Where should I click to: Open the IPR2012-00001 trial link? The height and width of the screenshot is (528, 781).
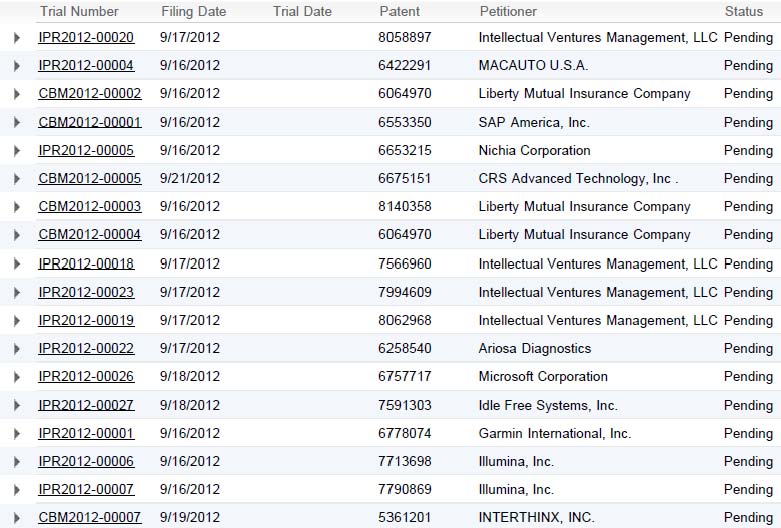click(86, 433)
